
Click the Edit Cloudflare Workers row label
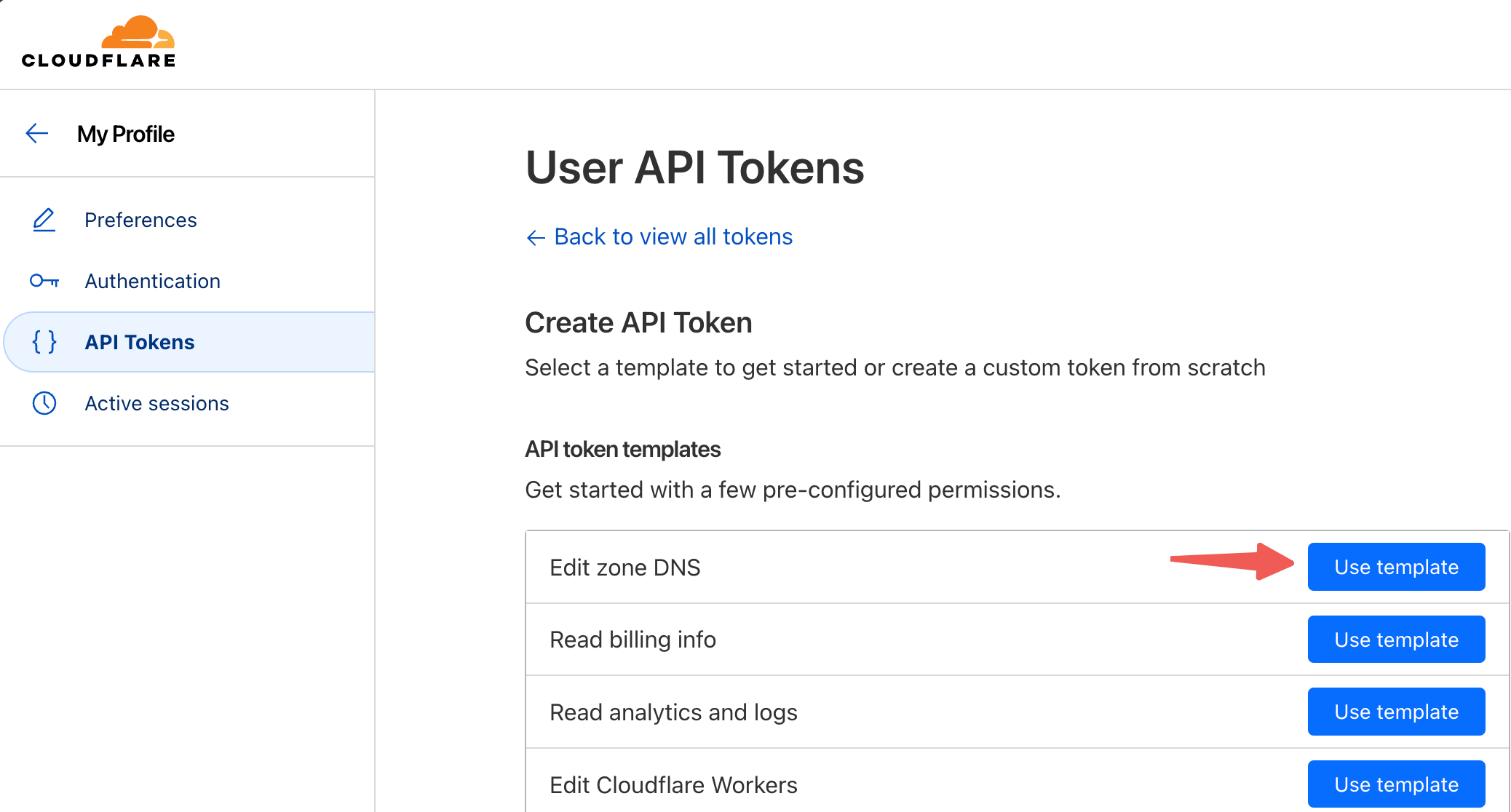coord(673,785)
